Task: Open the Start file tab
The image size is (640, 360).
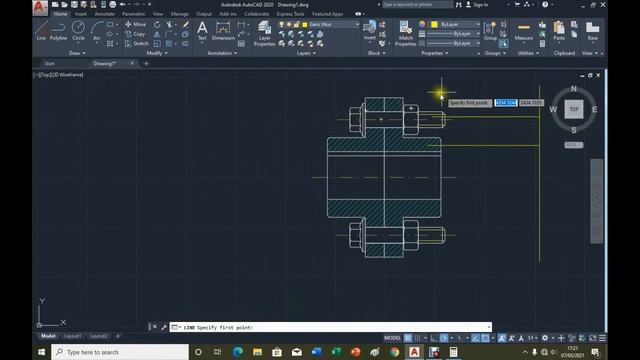Action: [x=49, y=63]
